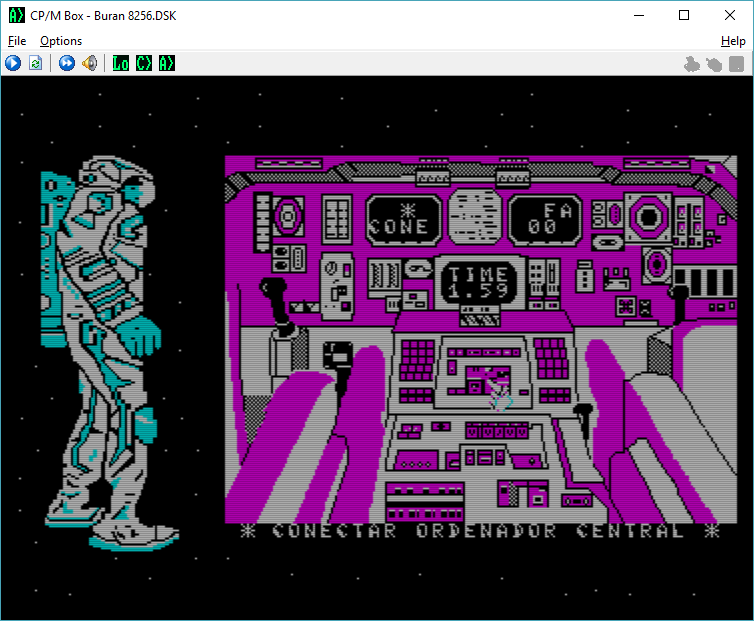
Task: Click the reset/reload document icon in toolbar
Action: pos(36,63)
